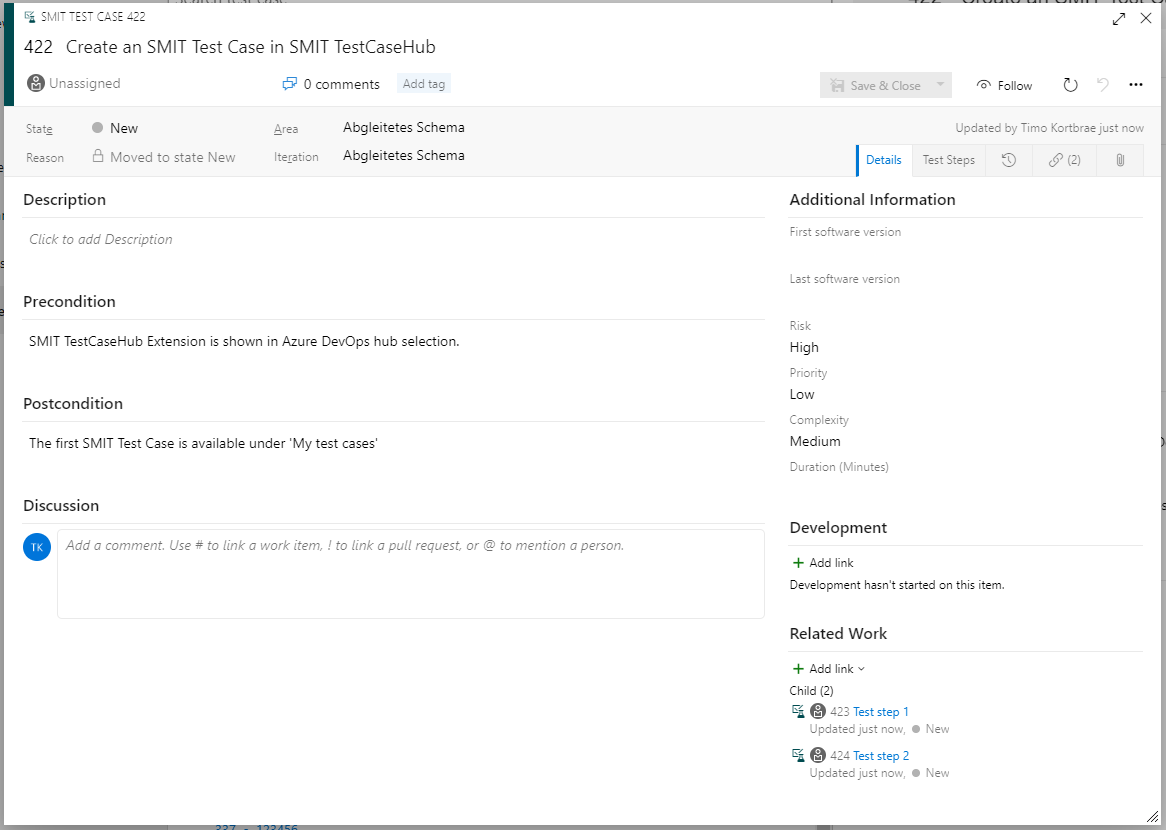Click the Attachments paperclip icon

point(1119,160)
